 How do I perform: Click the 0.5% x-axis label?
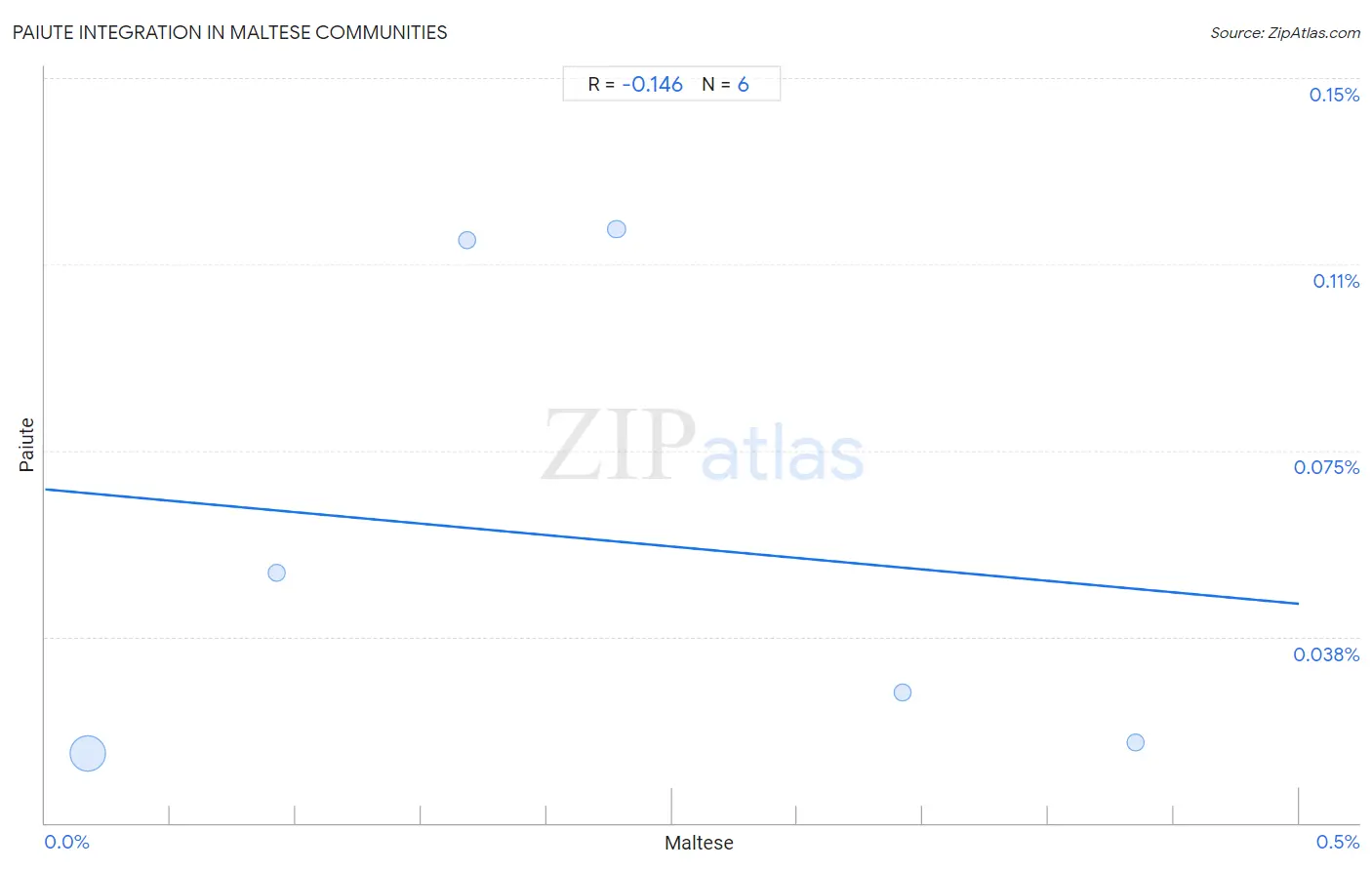(x=1338, y=842)
